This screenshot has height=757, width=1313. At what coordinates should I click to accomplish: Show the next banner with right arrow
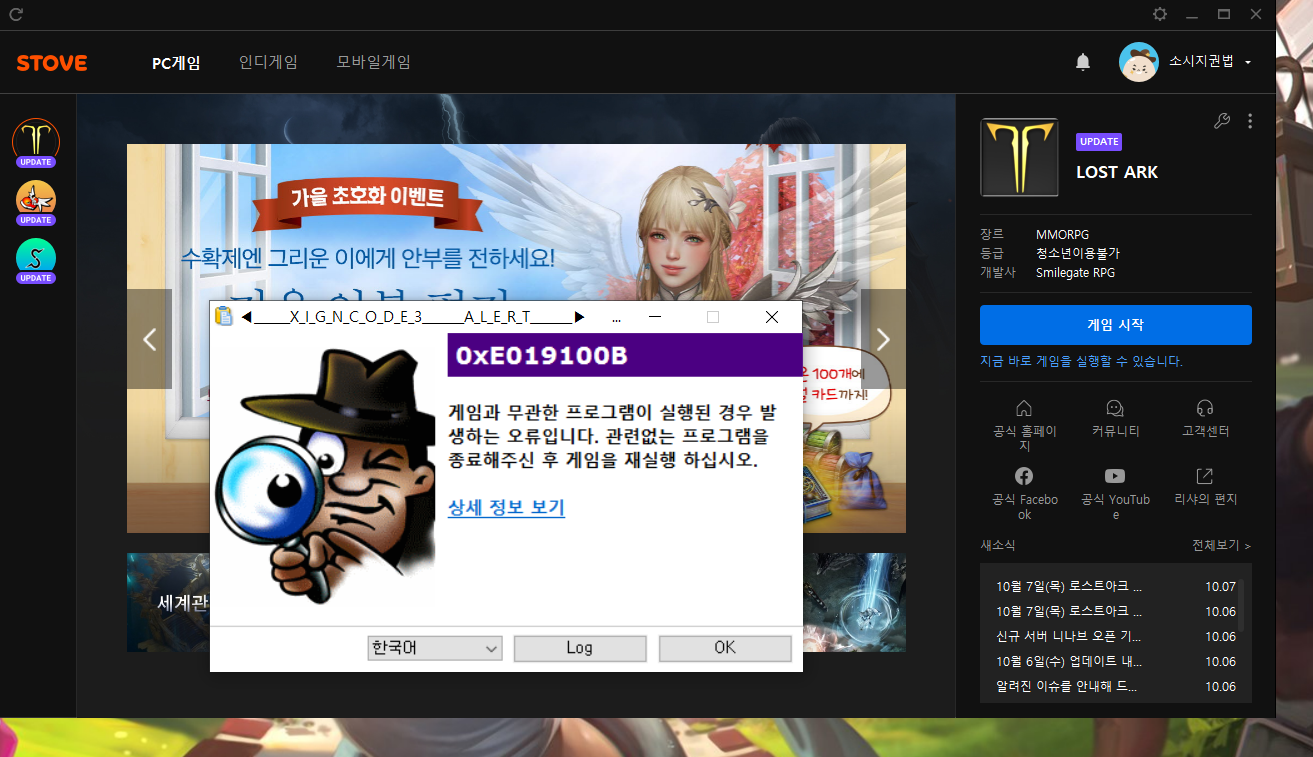point(883,339)
